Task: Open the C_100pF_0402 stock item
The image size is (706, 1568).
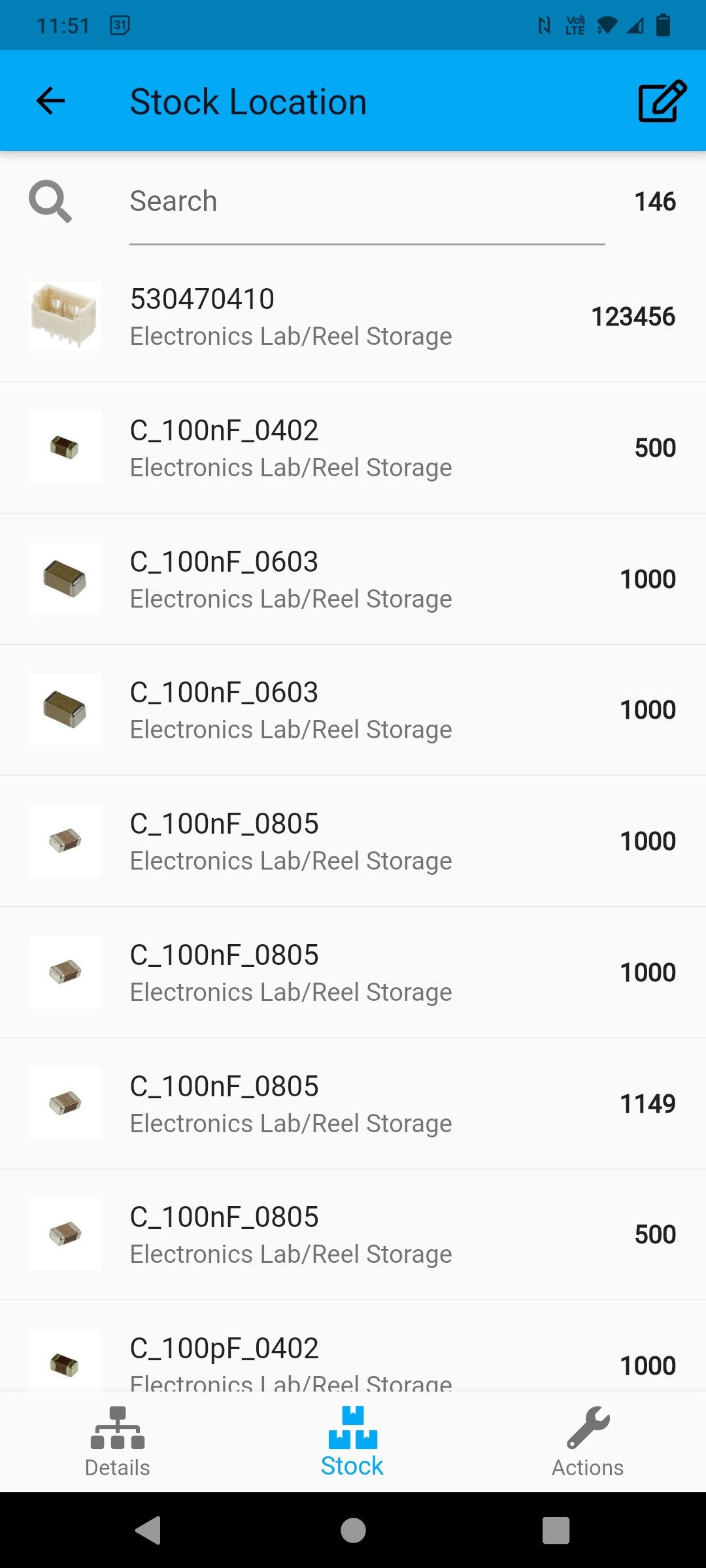Action: pos(353,1358)
